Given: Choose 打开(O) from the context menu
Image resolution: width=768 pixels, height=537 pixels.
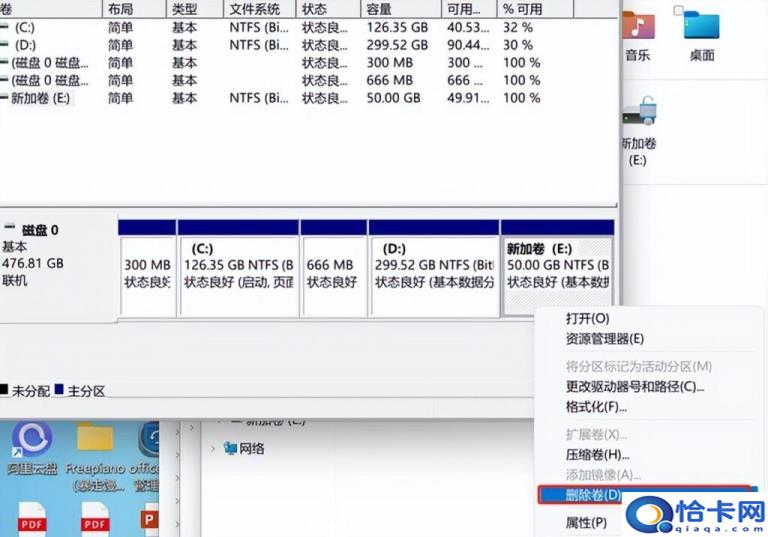Looking at the screenshot, I should pyautogui.click(x=587, y=318).
